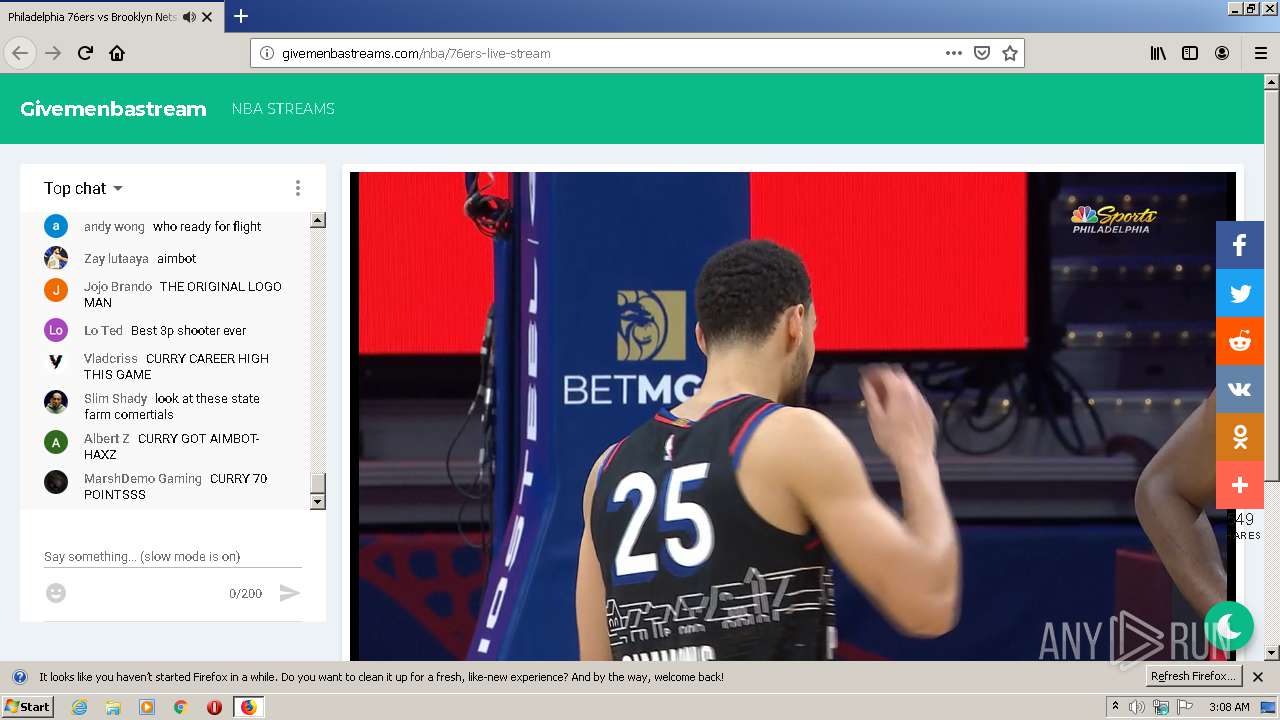This screenshot has height=720, width=1280.
Task: Share on Odnoklassniki
Action: [1240, 437]
